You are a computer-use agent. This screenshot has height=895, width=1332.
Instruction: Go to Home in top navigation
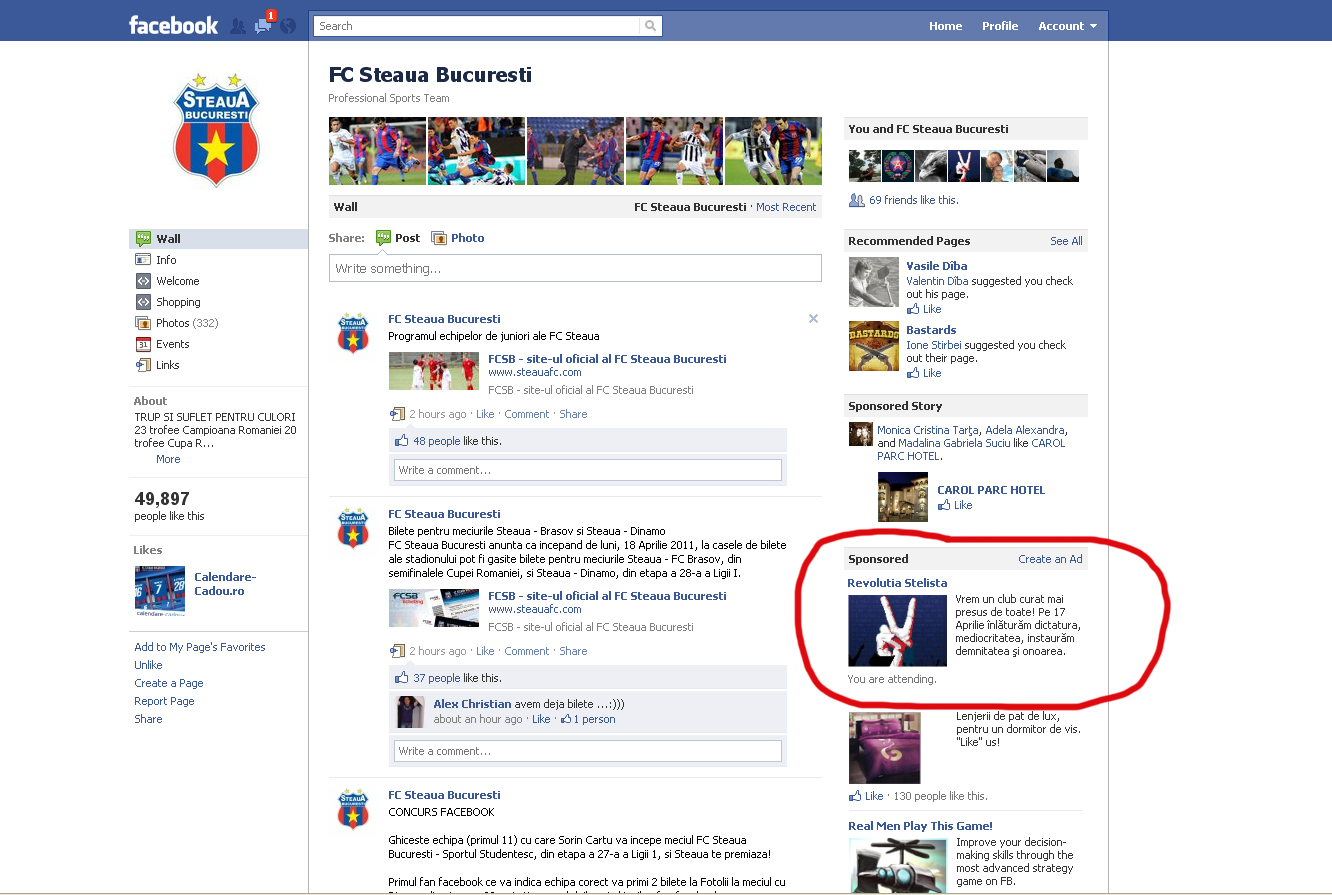pos(945,26)
